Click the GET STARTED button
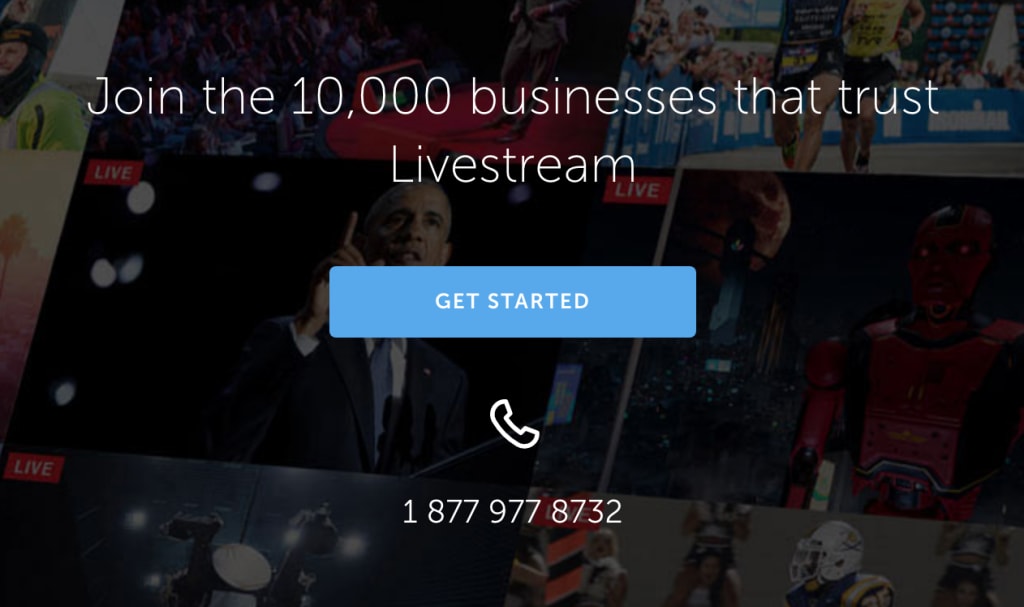The width and height of the screenshot is (1024, 607). 512,301
